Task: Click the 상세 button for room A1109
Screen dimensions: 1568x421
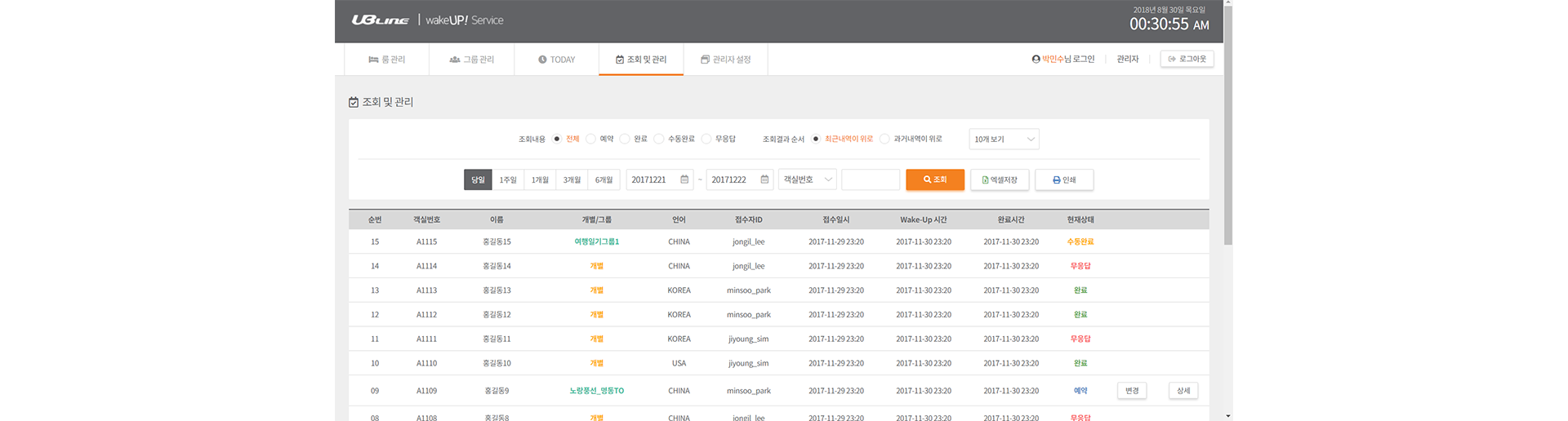Action: coord(1183,391)
